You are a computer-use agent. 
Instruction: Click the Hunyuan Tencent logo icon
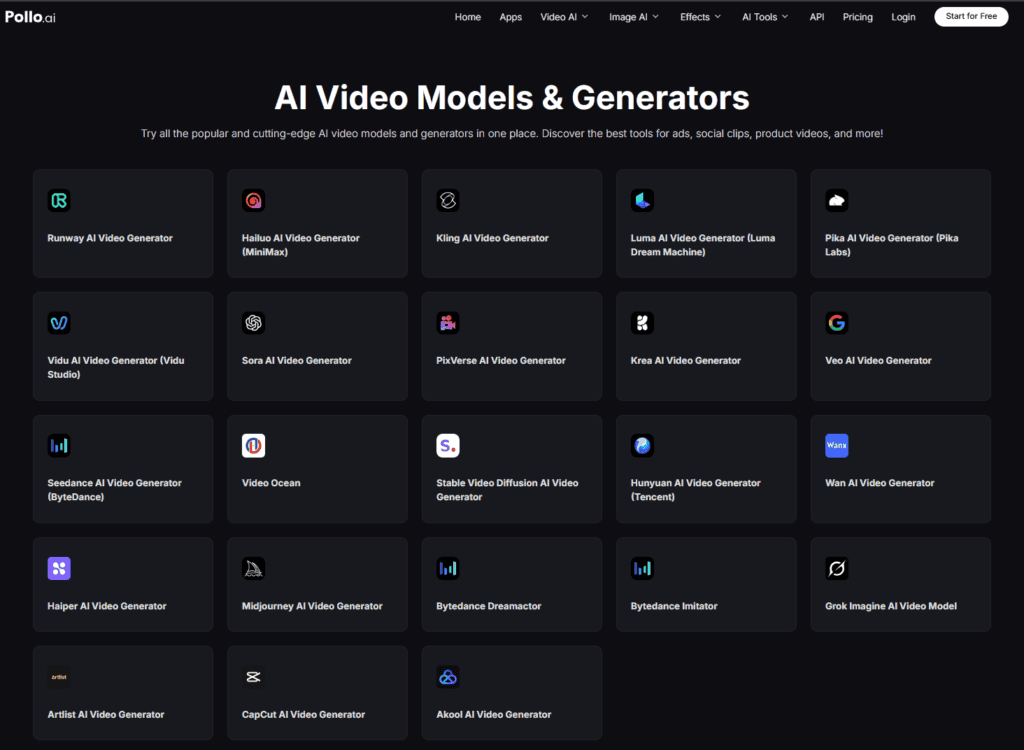coord(642,446)
